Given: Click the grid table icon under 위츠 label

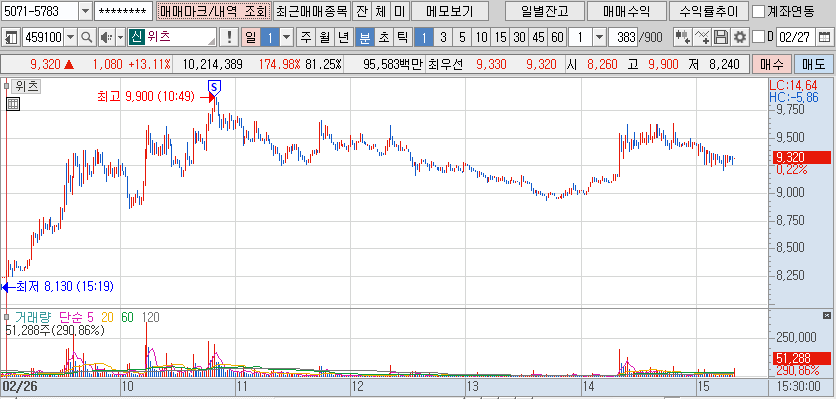Looking at the screenshot, I should [x=13, y=104].
